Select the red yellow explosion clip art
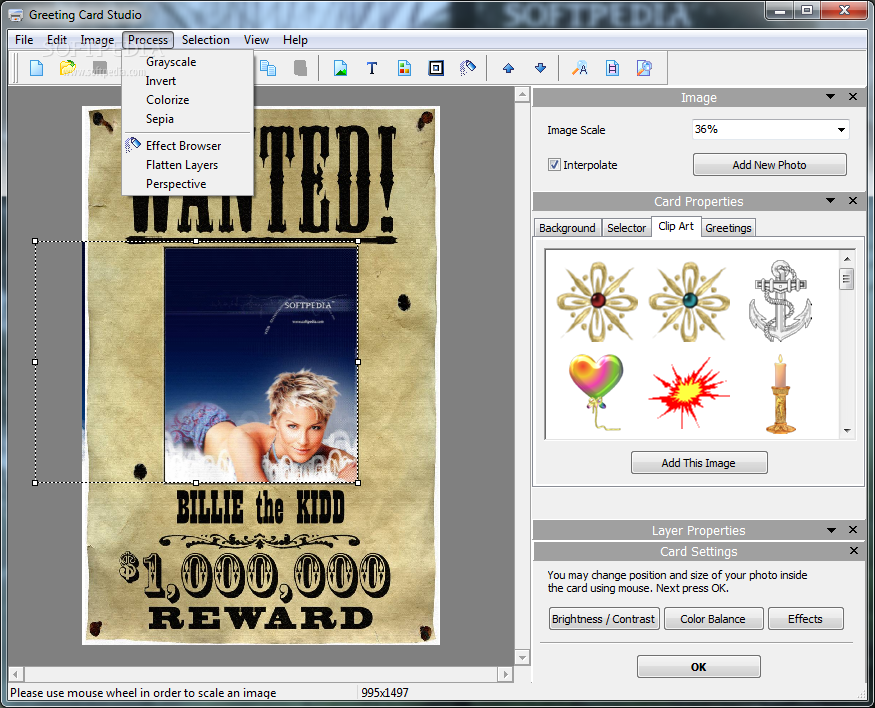875x708 pixels. tap(688, 394)
